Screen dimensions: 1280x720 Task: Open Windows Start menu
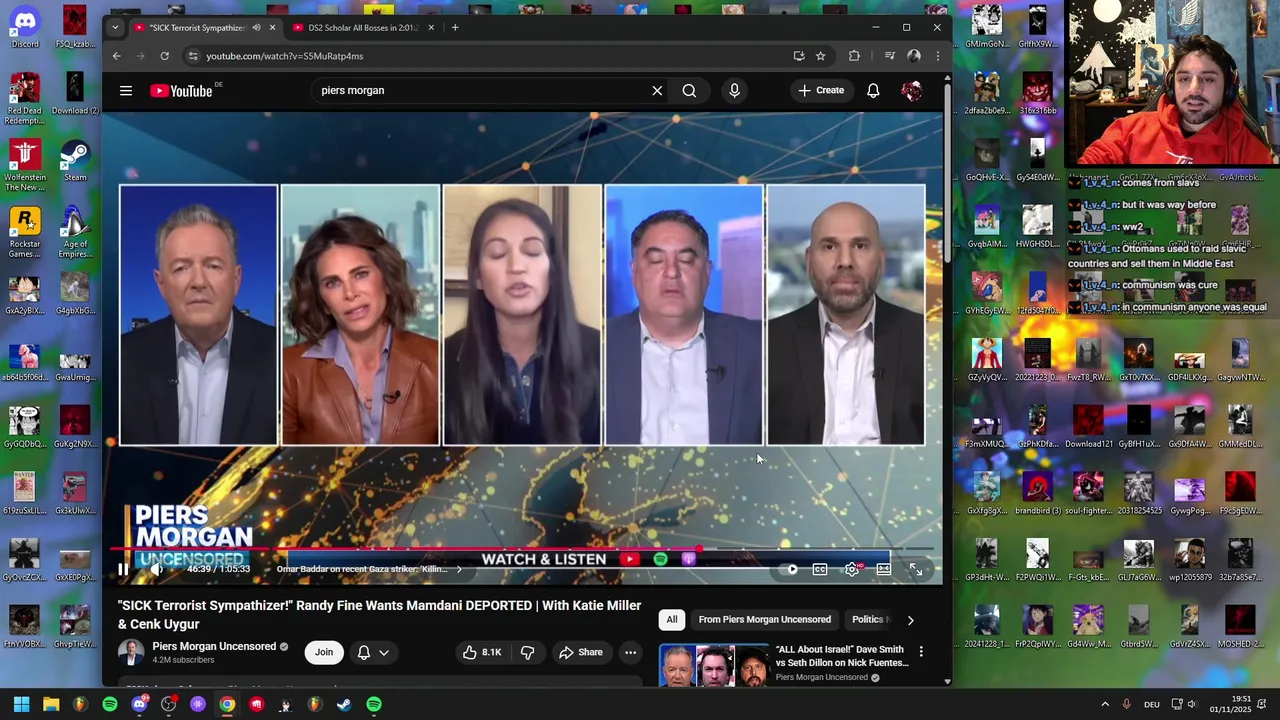click(21, 704)
